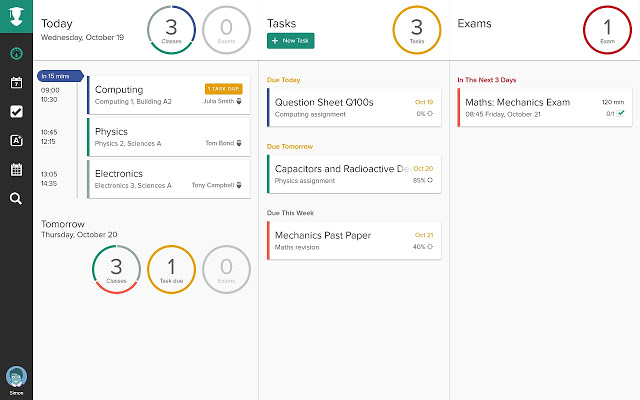Viewport: 640px width, 400px height.
Task: Click progress indicator on Question Sheet Q100s
Action: (429, 114)
